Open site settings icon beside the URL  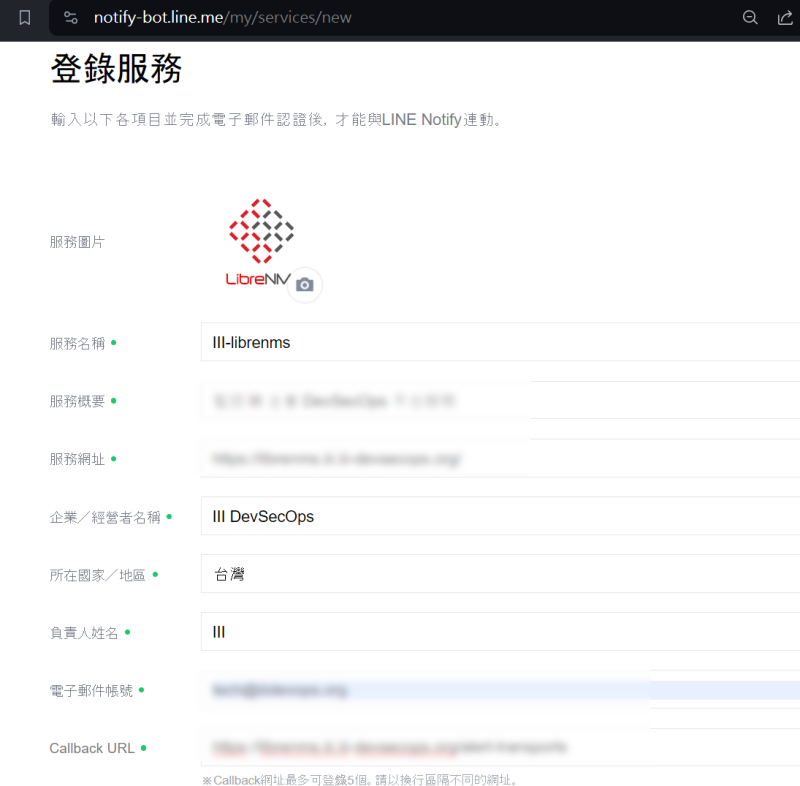click(x=70, y=18)
